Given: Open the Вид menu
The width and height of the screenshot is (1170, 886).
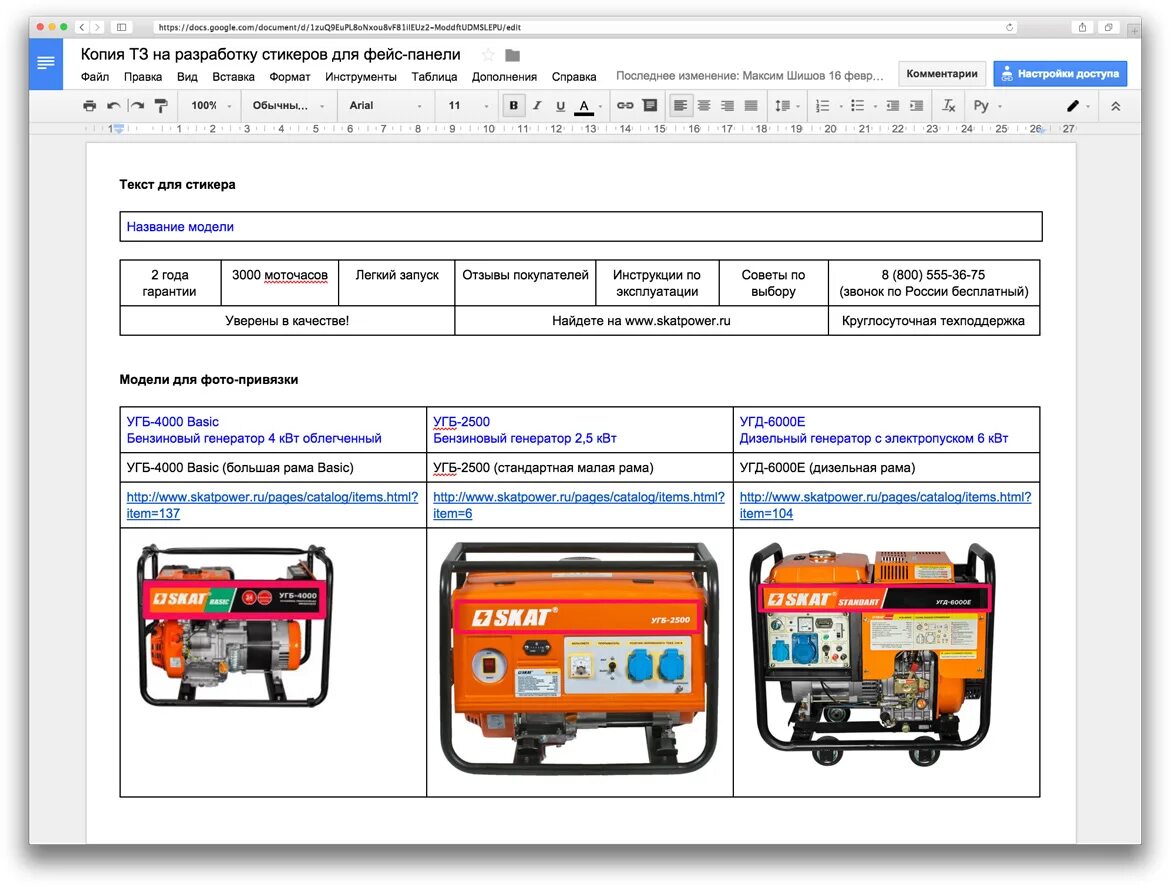Looking at the screenshot, I should [x=187, y=77].
